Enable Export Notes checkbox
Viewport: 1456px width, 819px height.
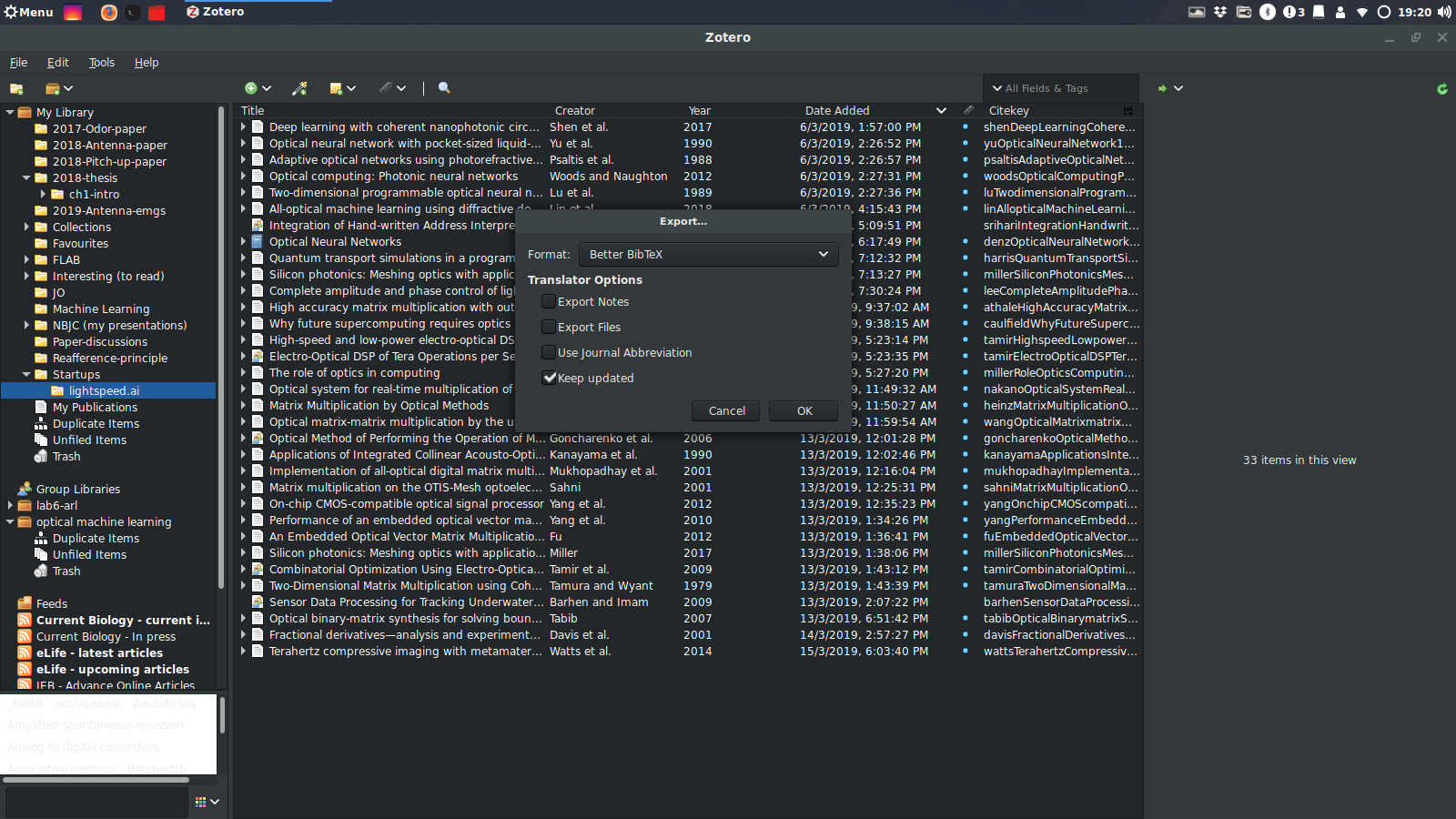click(x=549, y=301)
